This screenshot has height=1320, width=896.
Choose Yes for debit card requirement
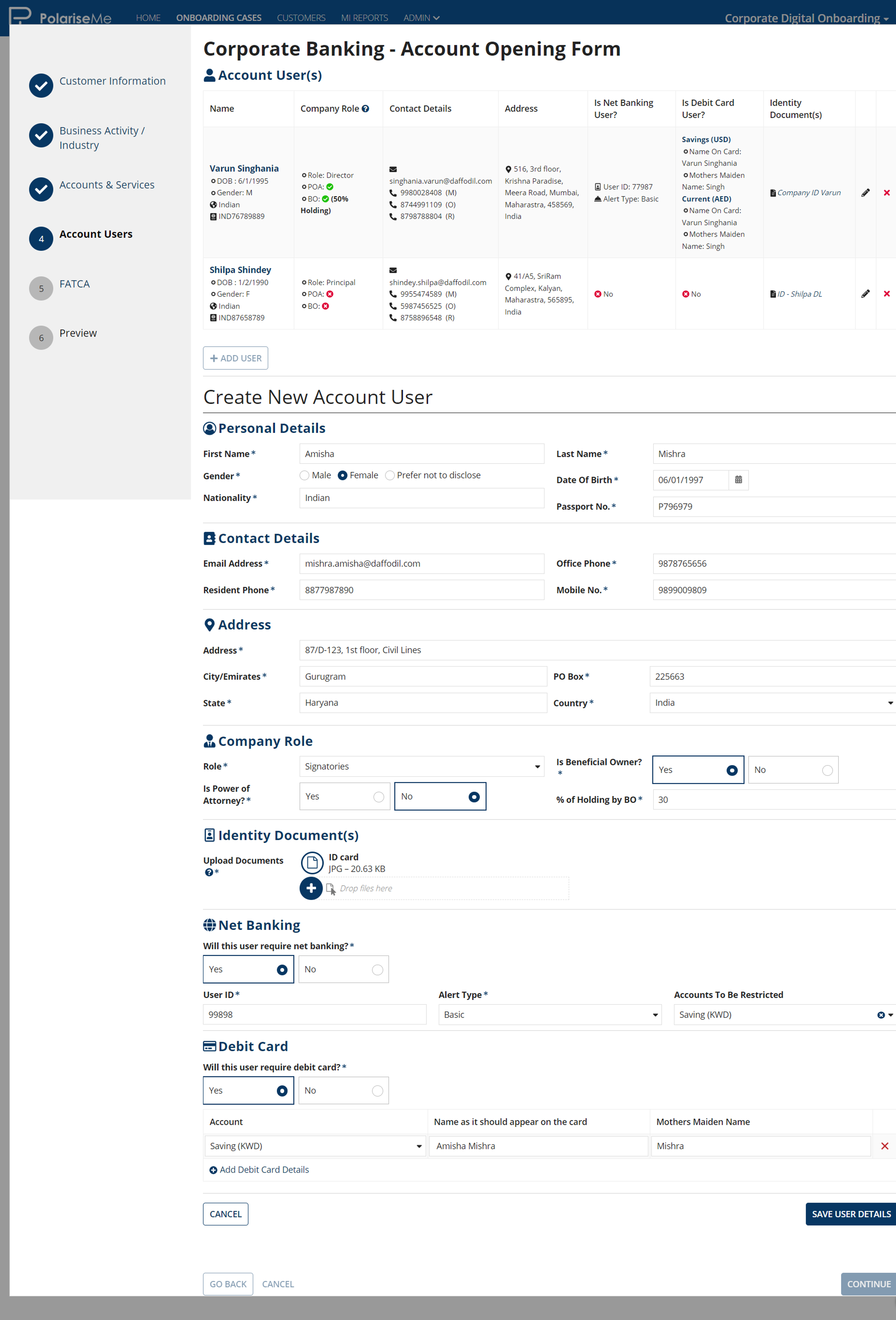point(248,1090)
